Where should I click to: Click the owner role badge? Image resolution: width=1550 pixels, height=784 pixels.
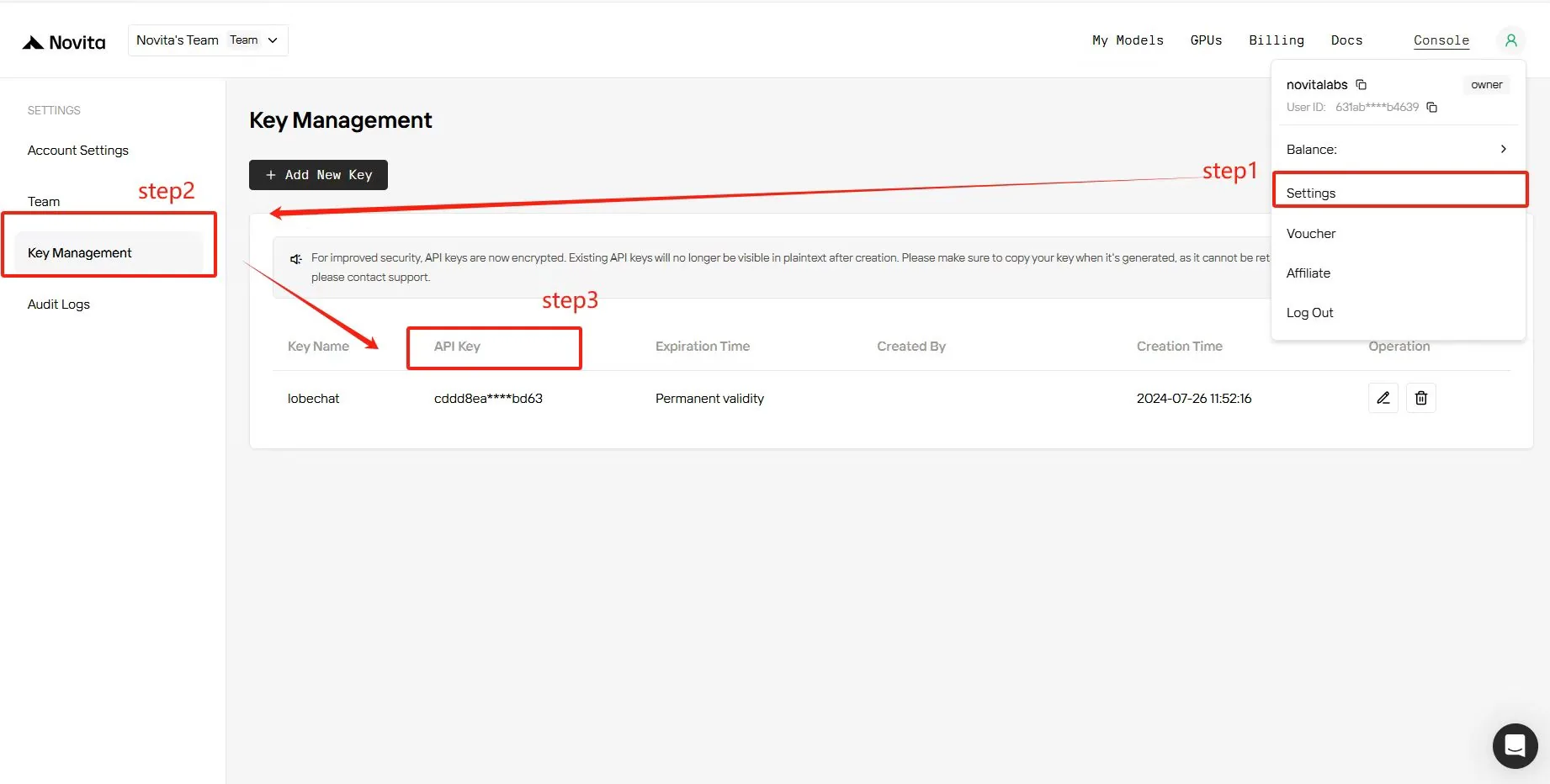coord(1486,84)
